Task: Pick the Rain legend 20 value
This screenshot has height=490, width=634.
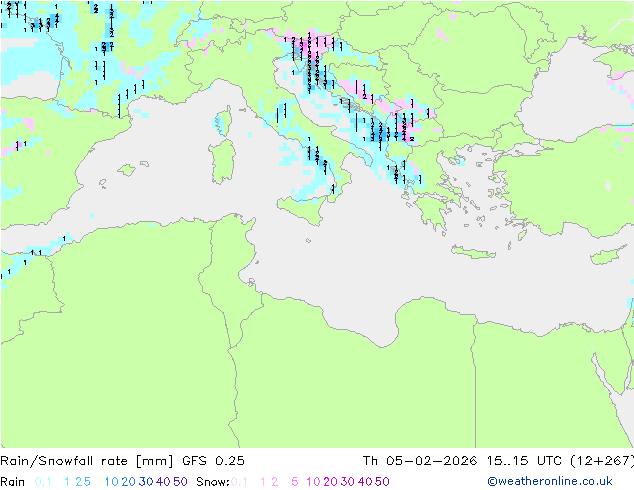Action: click(x=128, y=482)
